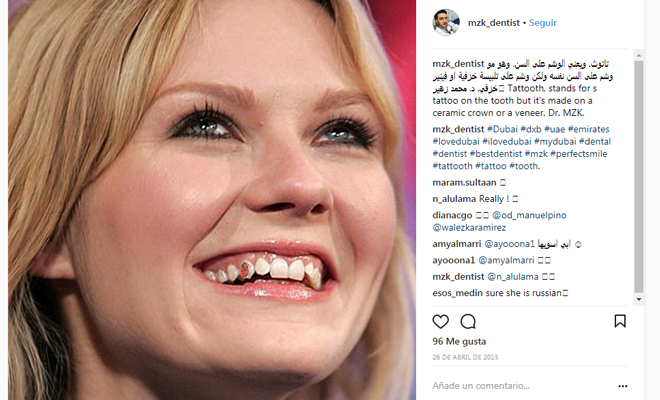Open comments via speech bubble icon
Viewport: 660px width, 400px height.
click(x=468, y=322)
